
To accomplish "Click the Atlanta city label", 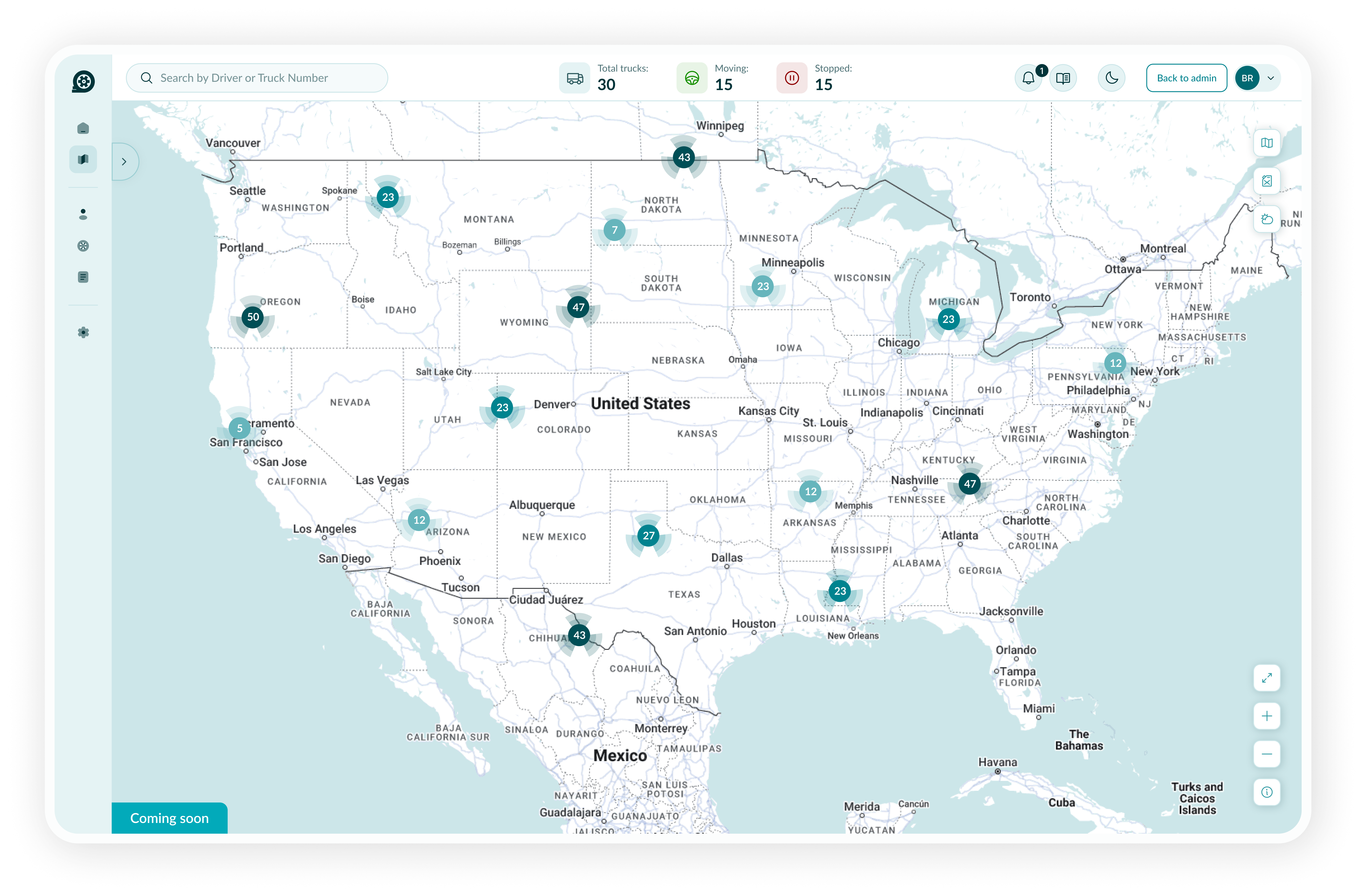I will pos(959,535).
